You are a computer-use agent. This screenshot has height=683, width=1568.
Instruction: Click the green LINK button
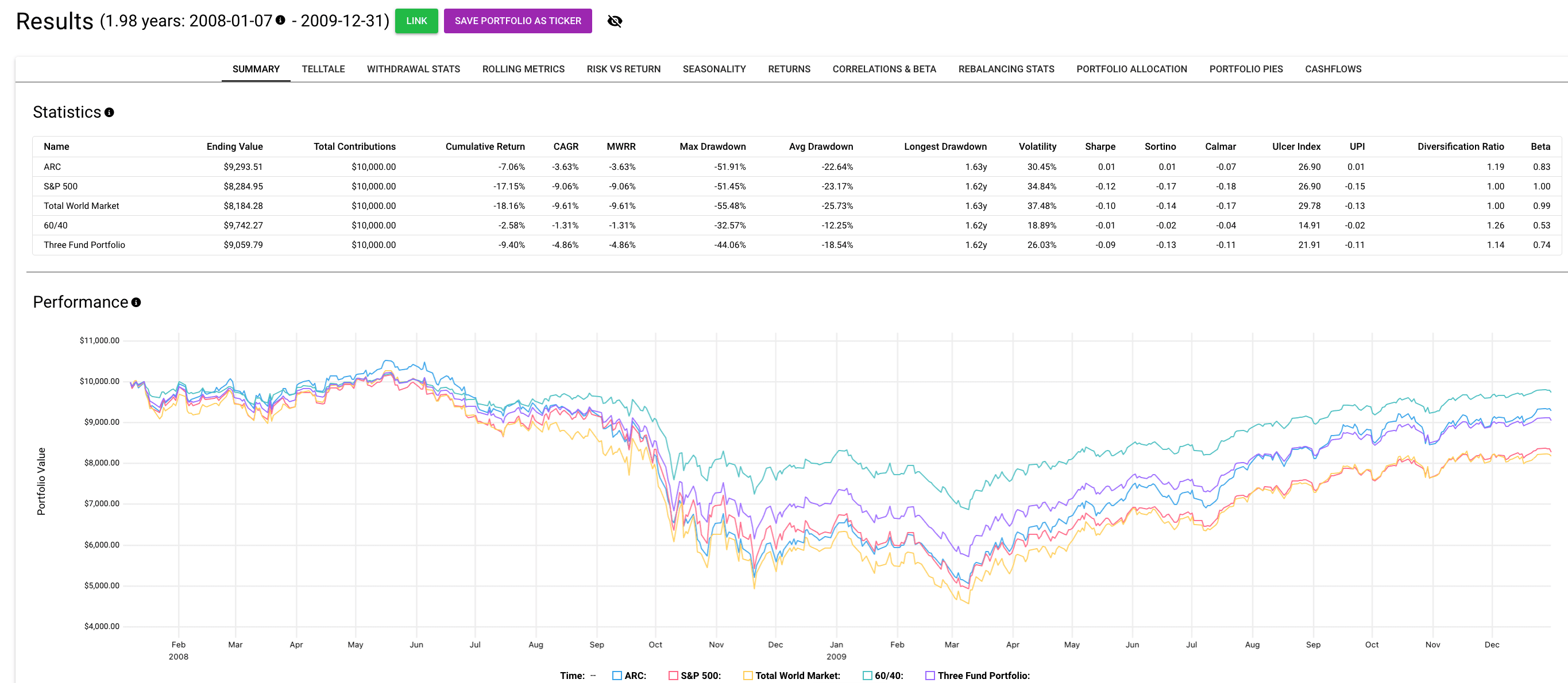click(x=417, y=20)
